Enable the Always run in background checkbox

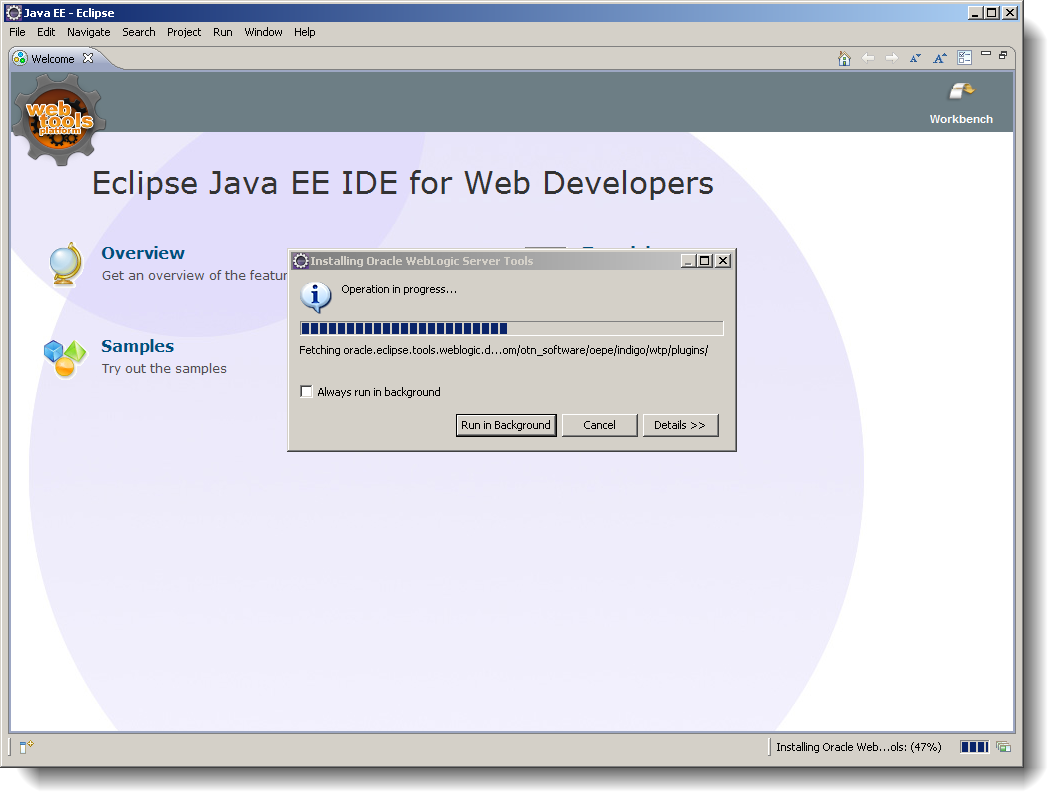click(306, 391)
